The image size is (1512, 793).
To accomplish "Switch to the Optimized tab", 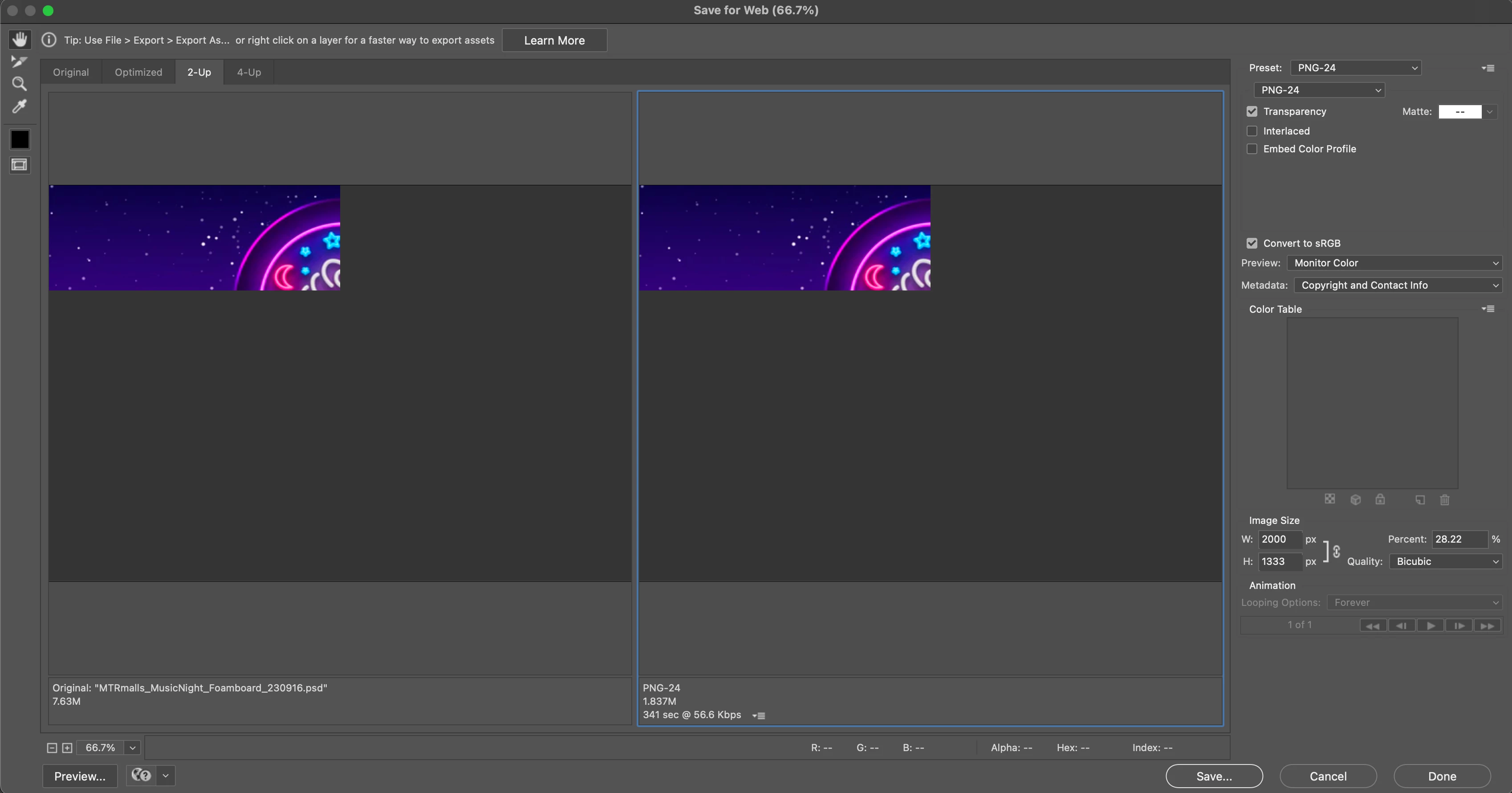I will point(138,72).
